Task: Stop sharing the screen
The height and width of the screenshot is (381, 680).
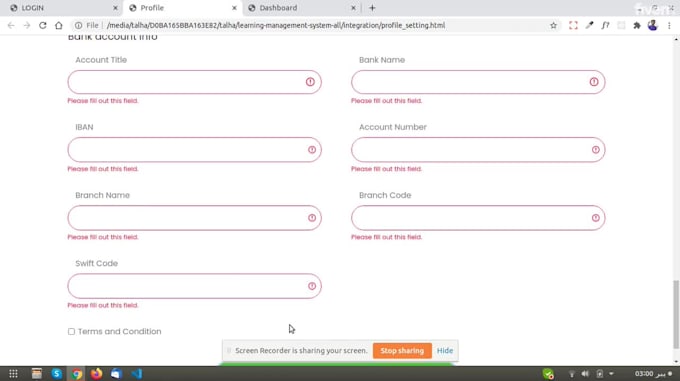Action: click(x=402, y=350)
